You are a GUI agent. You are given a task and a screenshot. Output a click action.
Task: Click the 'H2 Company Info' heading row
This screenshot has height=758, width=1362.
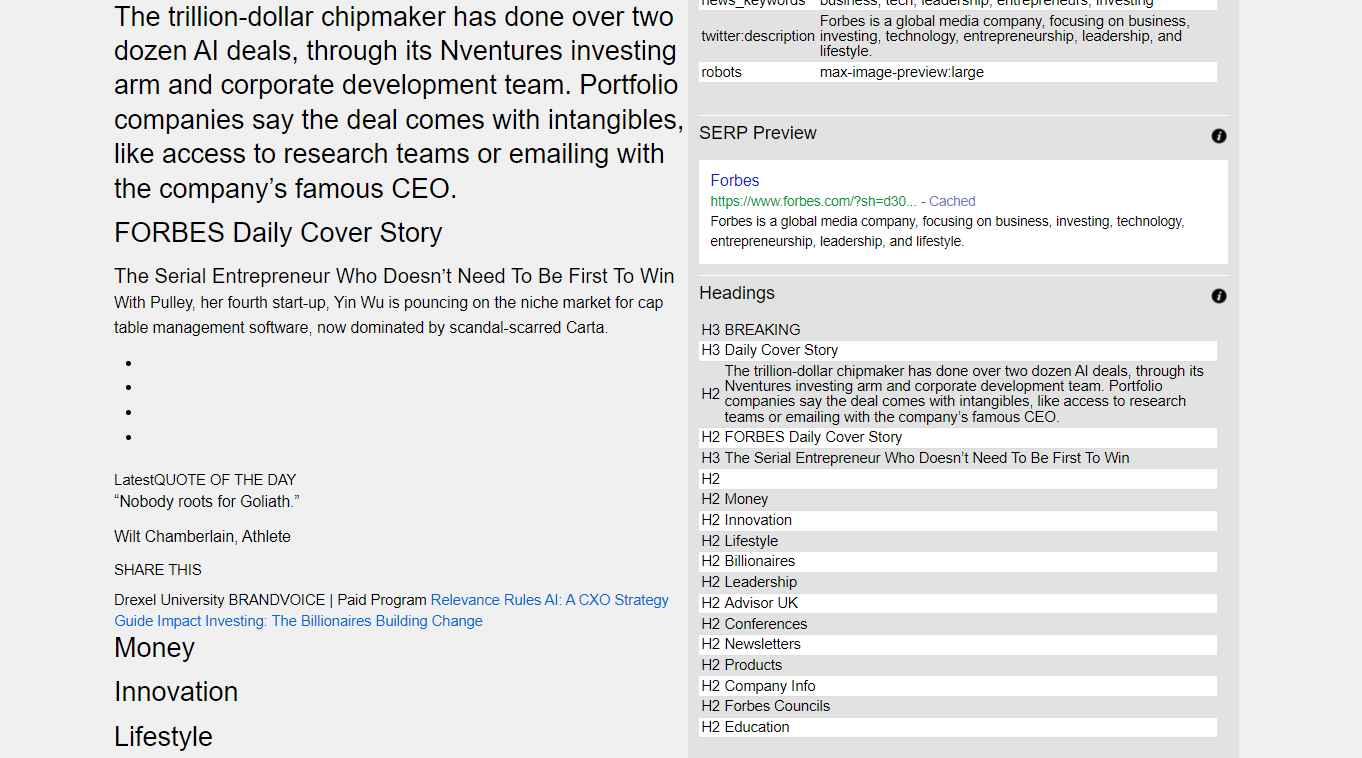(x=958, y=686)
